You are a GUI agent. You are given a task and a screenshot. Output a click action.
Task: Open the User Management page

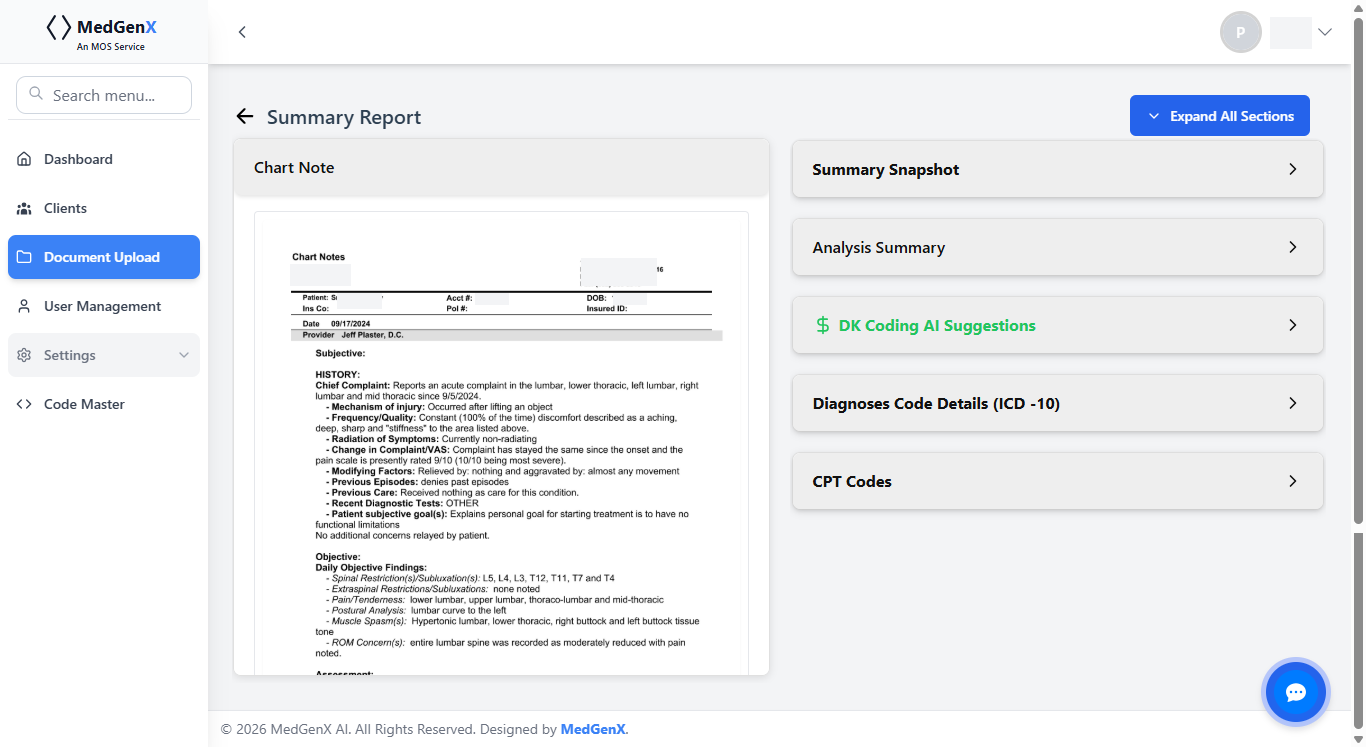point(103,306)
